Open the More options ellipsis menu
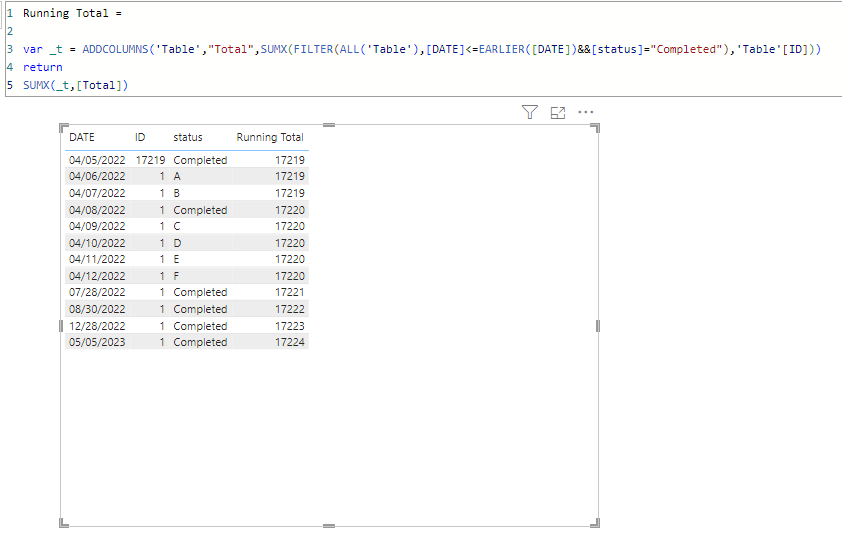 [x=585, y=112]
